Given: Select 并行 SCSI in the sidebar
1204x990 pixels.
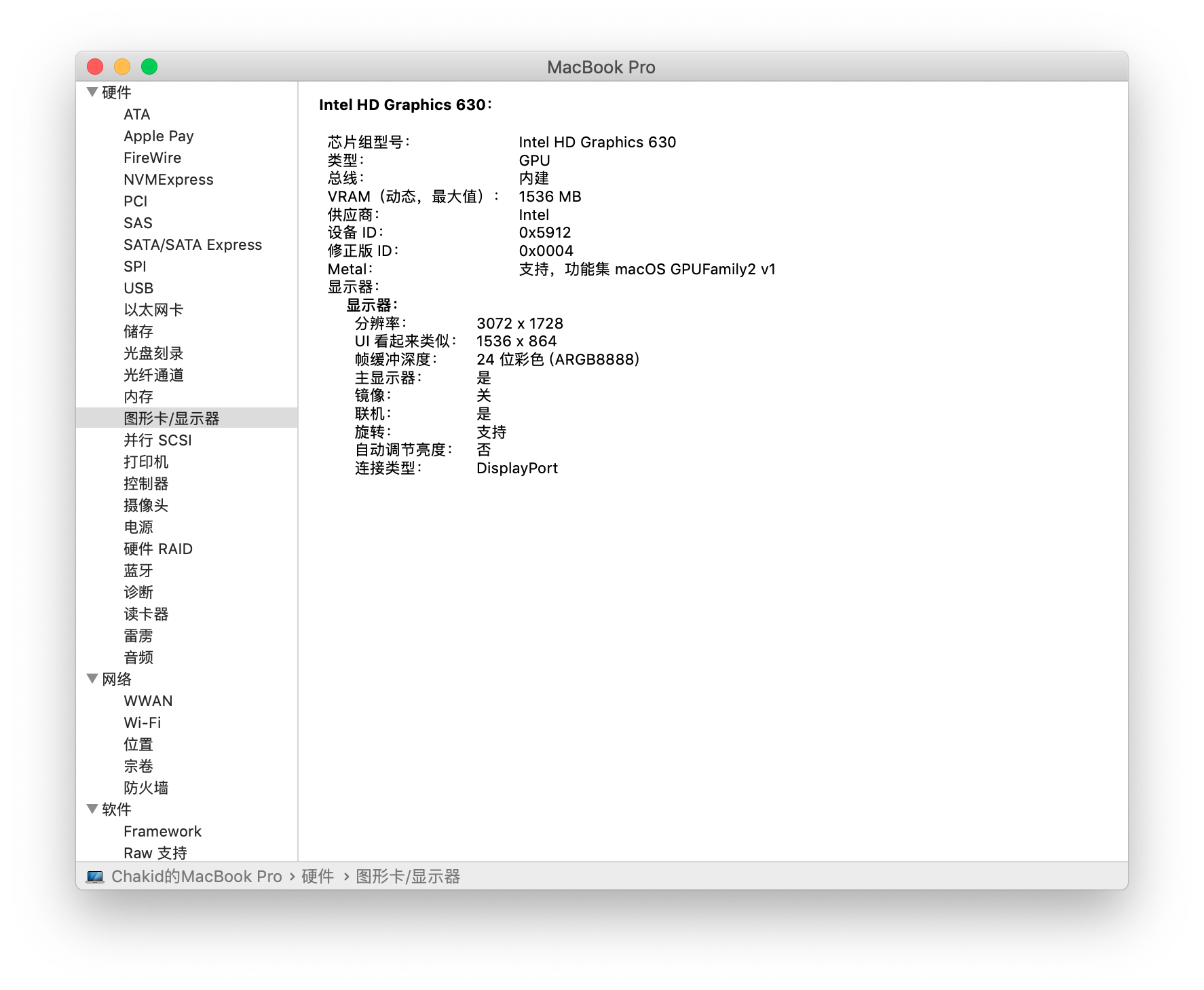Looking at the screenshot, I should 157,440.
